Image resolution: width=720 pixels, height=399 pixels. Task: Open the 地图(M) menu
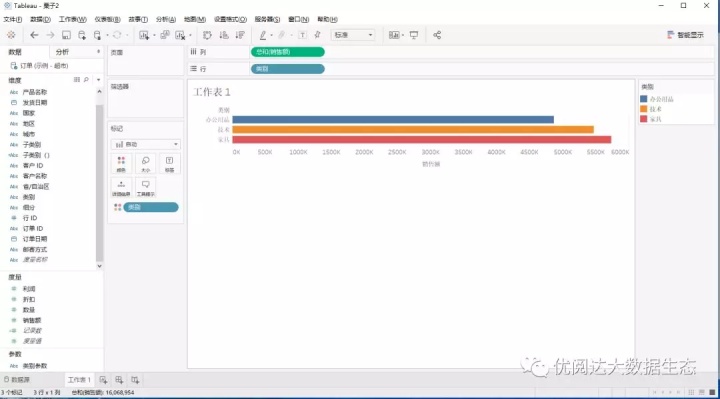click(195, 19)
